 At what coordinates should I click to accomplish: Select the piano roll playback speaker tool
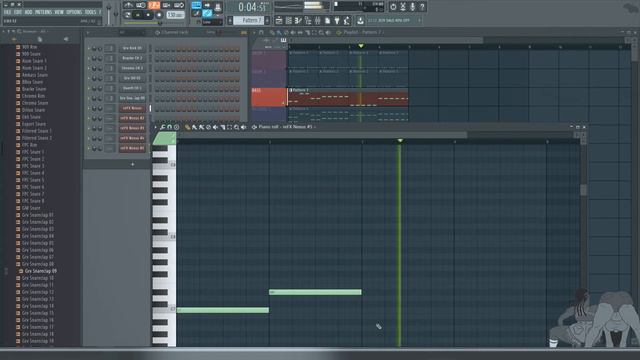(x=244, y=127)
